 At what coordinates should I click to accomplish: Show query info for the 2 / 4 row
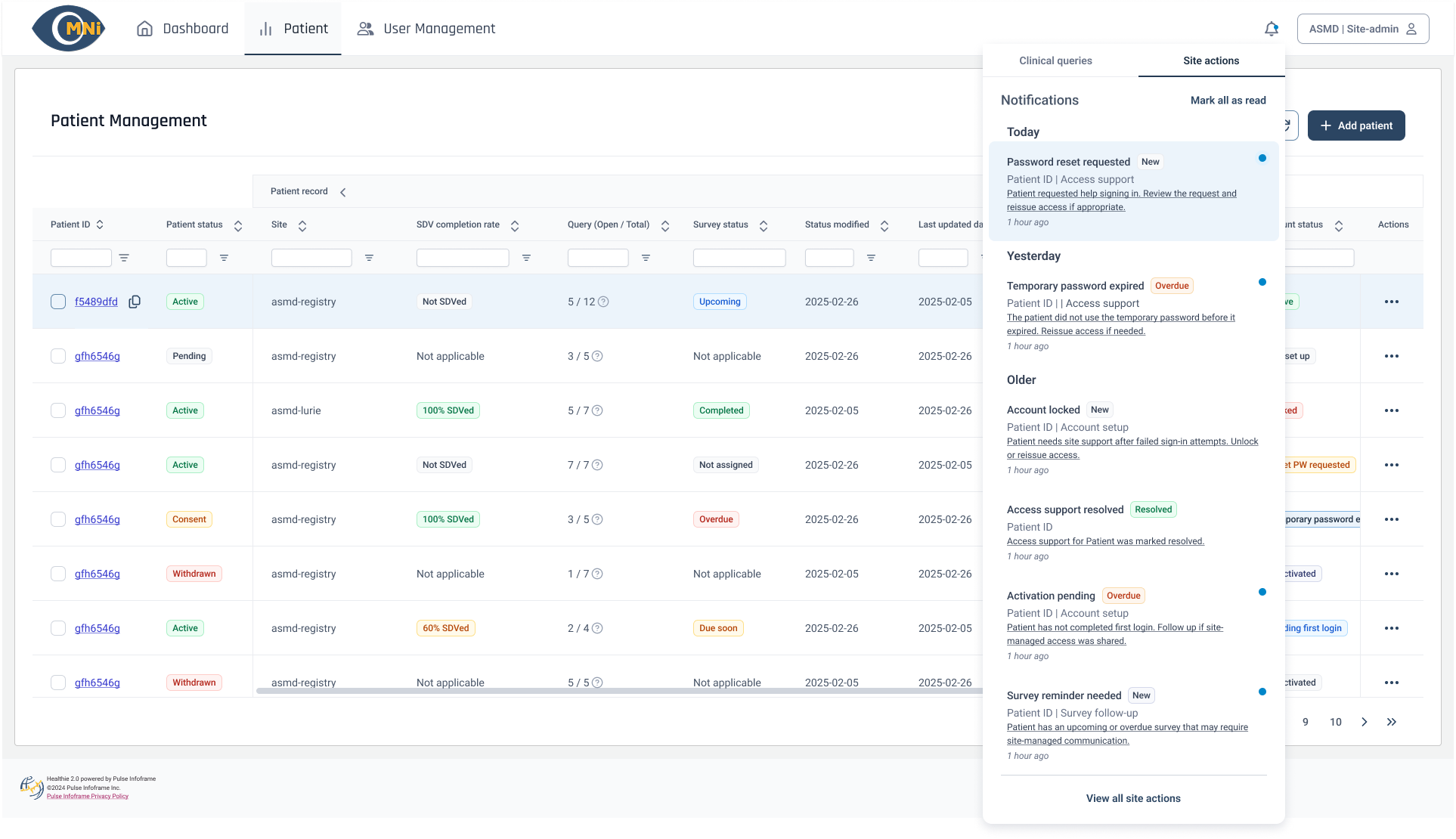(x=597, y=628)
